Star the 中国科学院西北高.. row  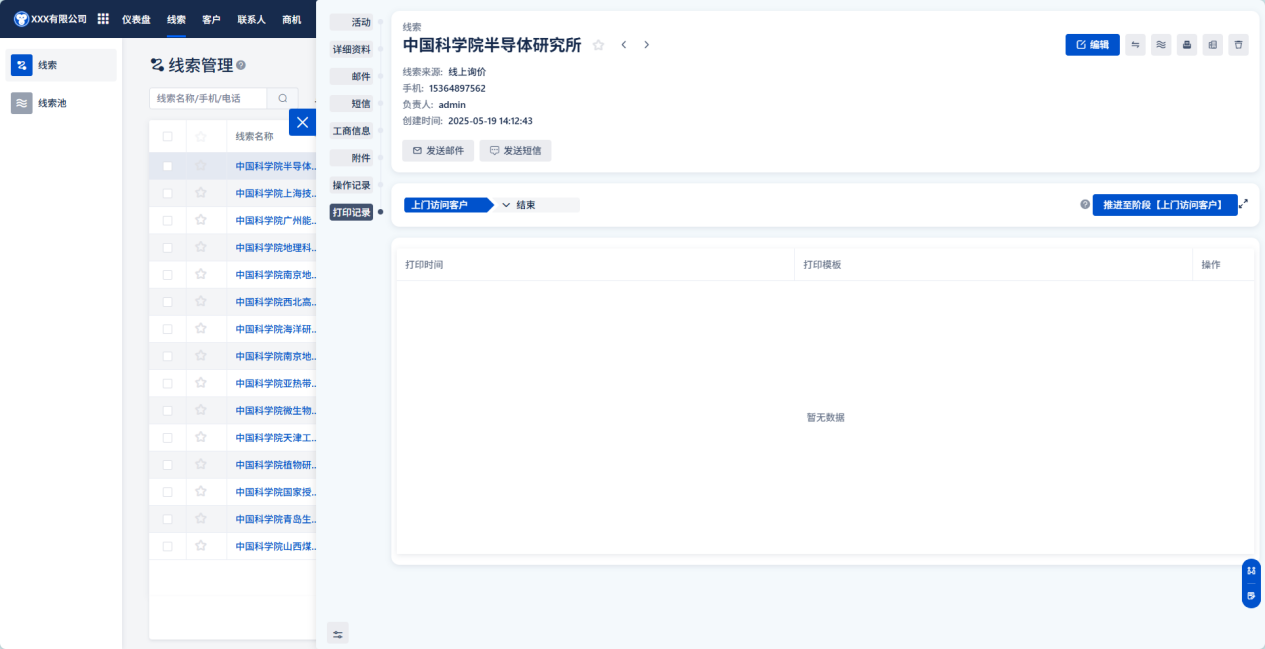pyautogui.click(x=200, y=301)
